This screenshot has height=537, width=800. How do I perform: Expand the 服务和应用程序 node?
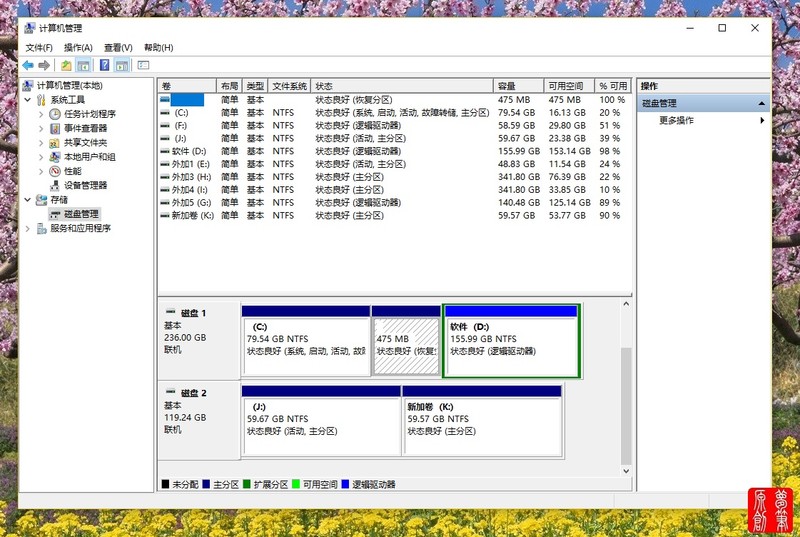pos(28,228)
